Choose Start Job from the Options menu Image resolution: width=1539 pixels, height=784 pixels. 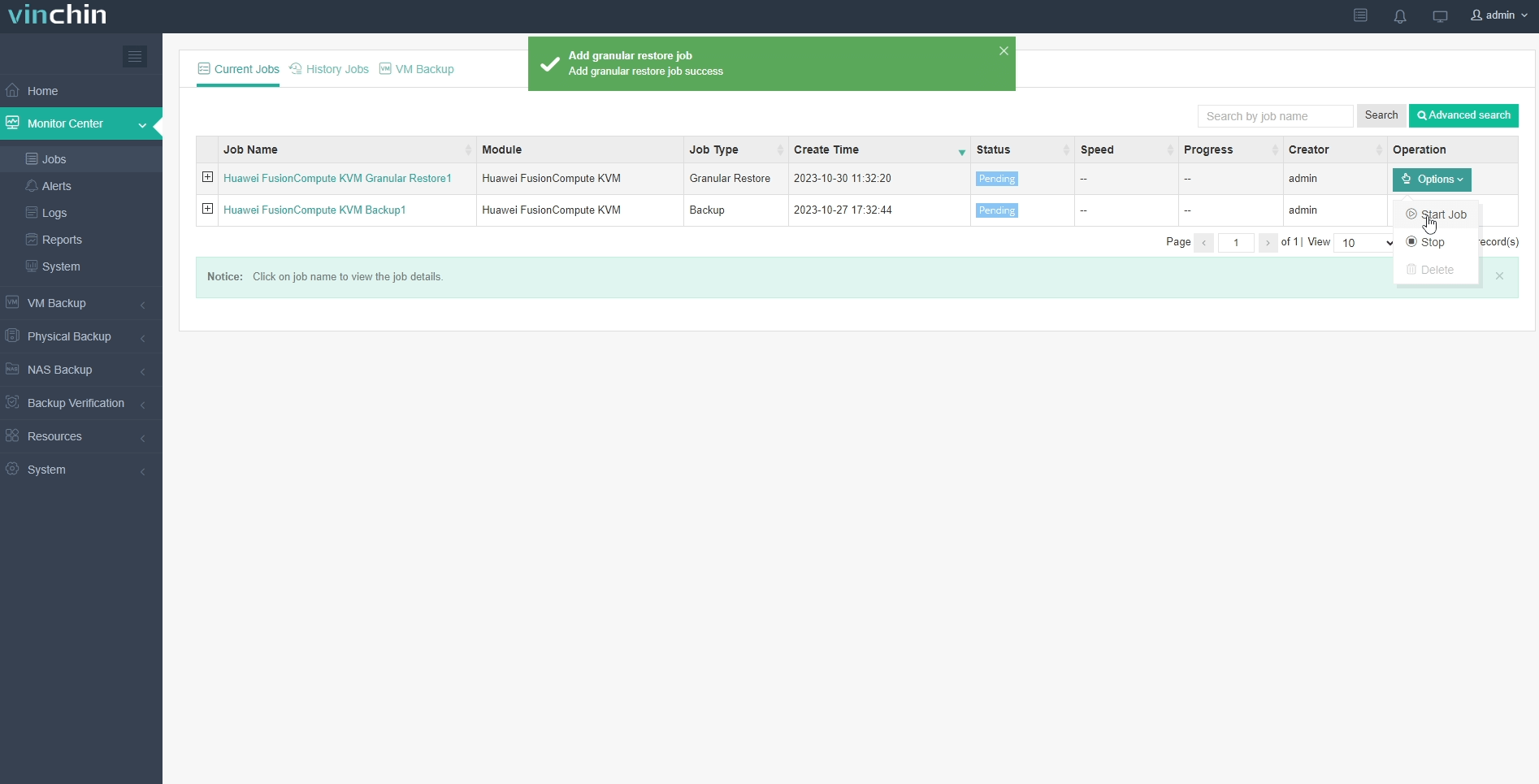point(1436,214)
